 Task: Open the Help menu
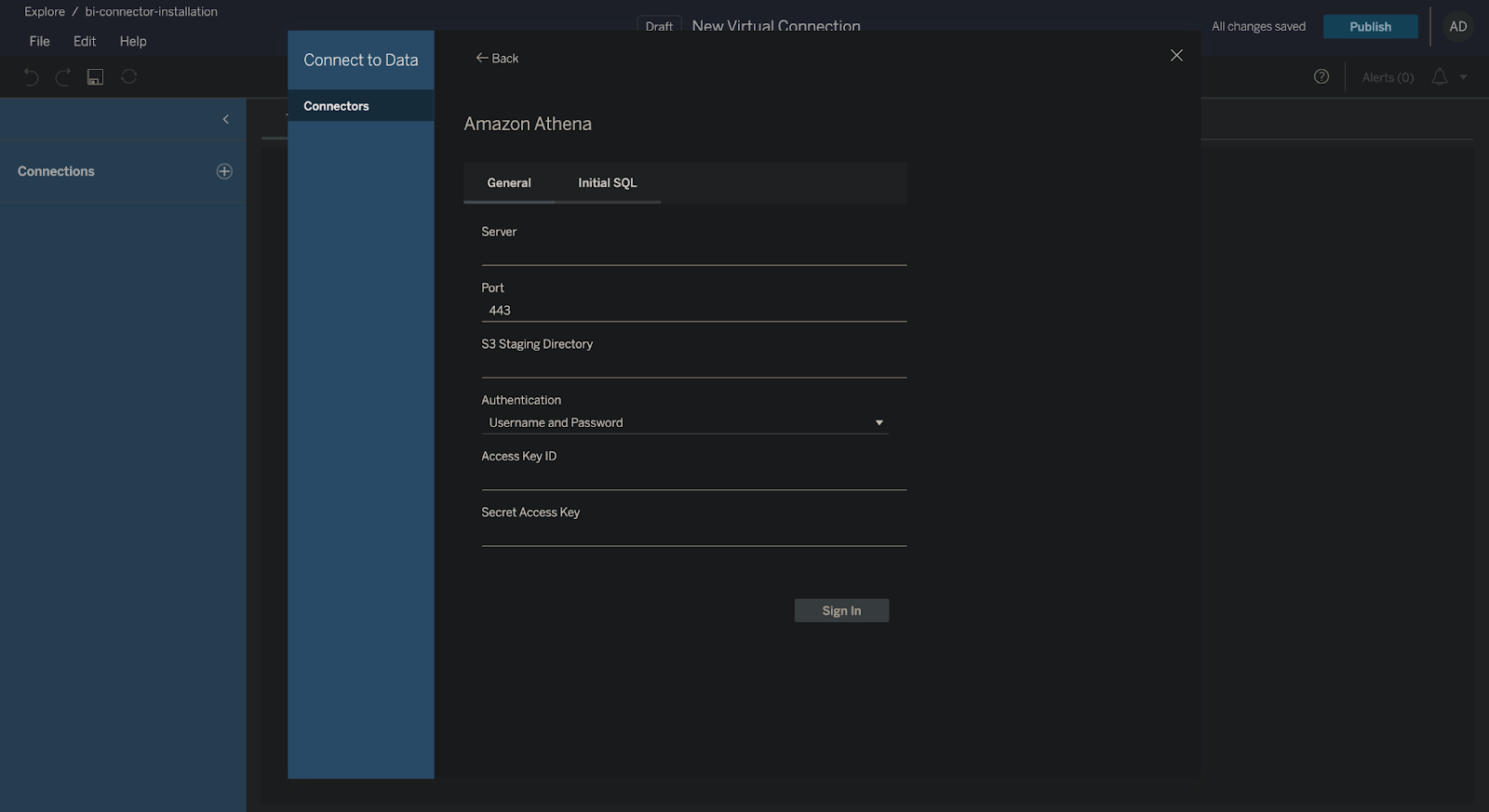tap(133, 41)
